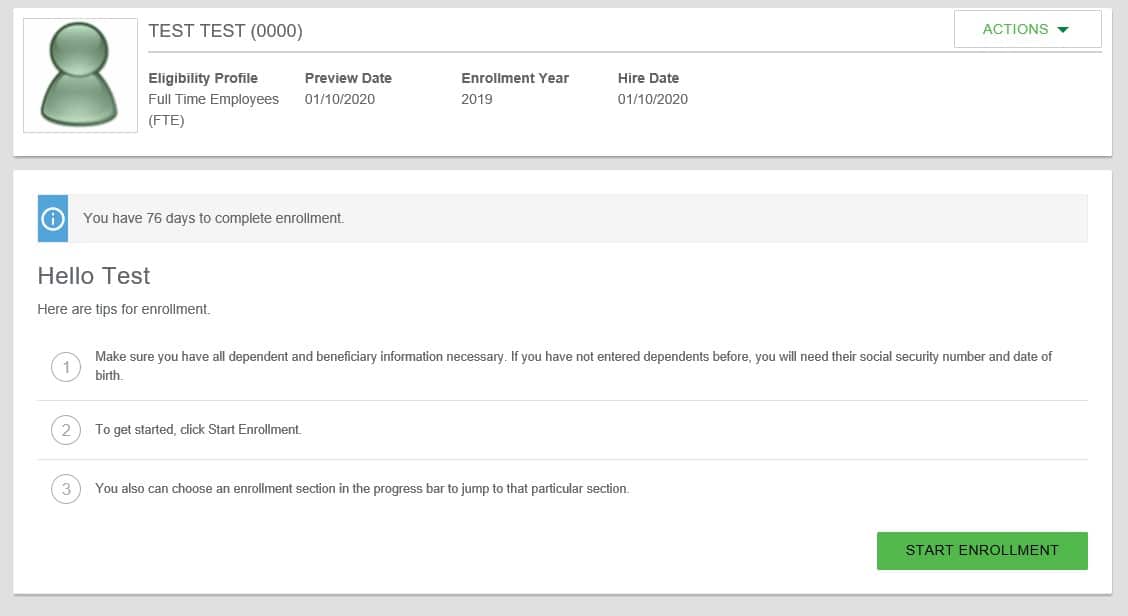Click the dependent and beneficiary information tip
The height and width of the screenshot is (616, 1128).
[x=573, y=365]
